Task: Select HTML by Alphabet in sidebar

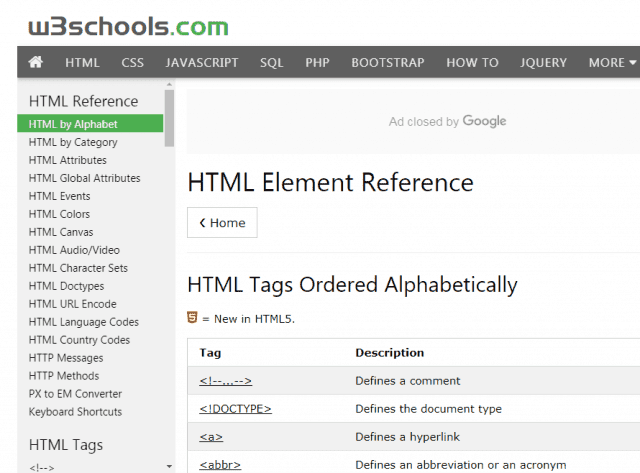Action: coord(90,124)
